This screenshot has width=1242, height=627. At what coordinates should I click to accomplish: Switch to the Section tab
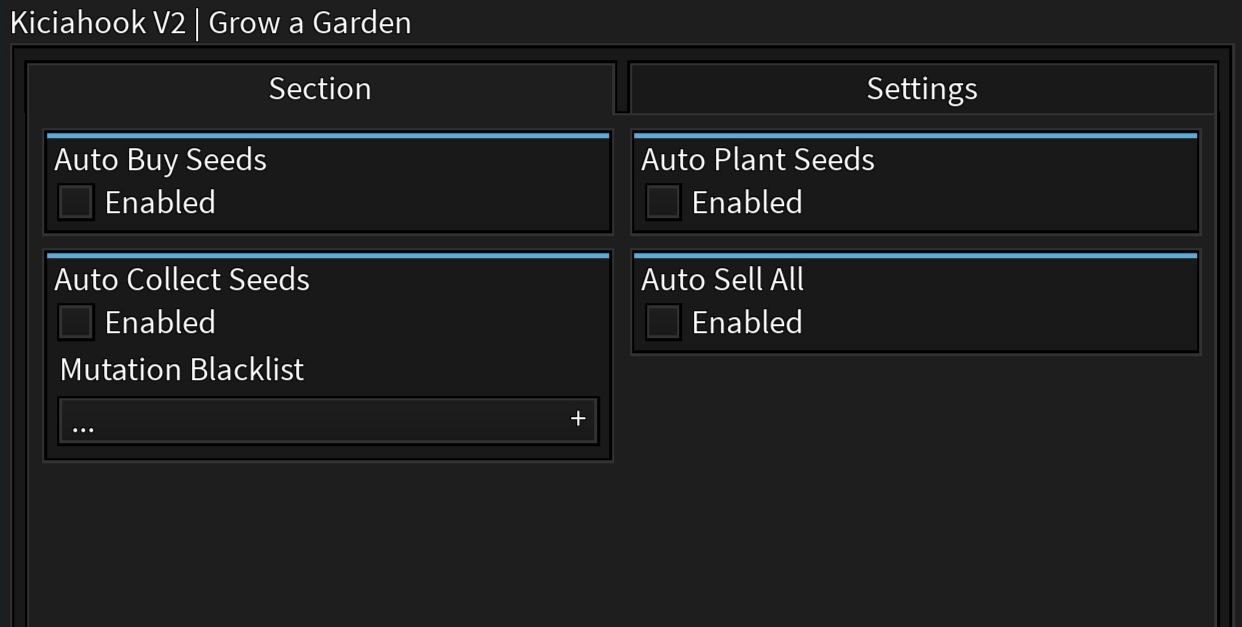click(320, 89)
